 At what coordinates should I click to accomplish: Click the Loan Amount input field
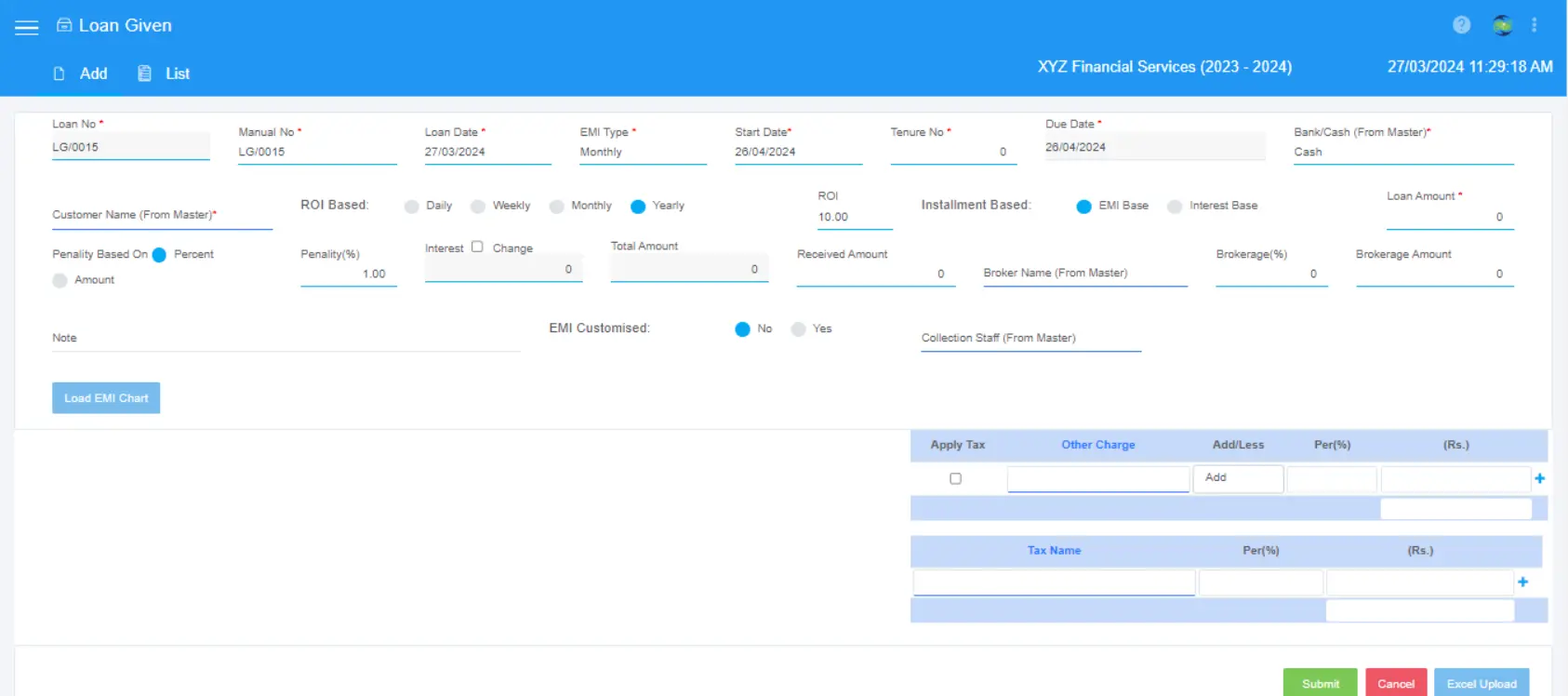[1450, 218]
